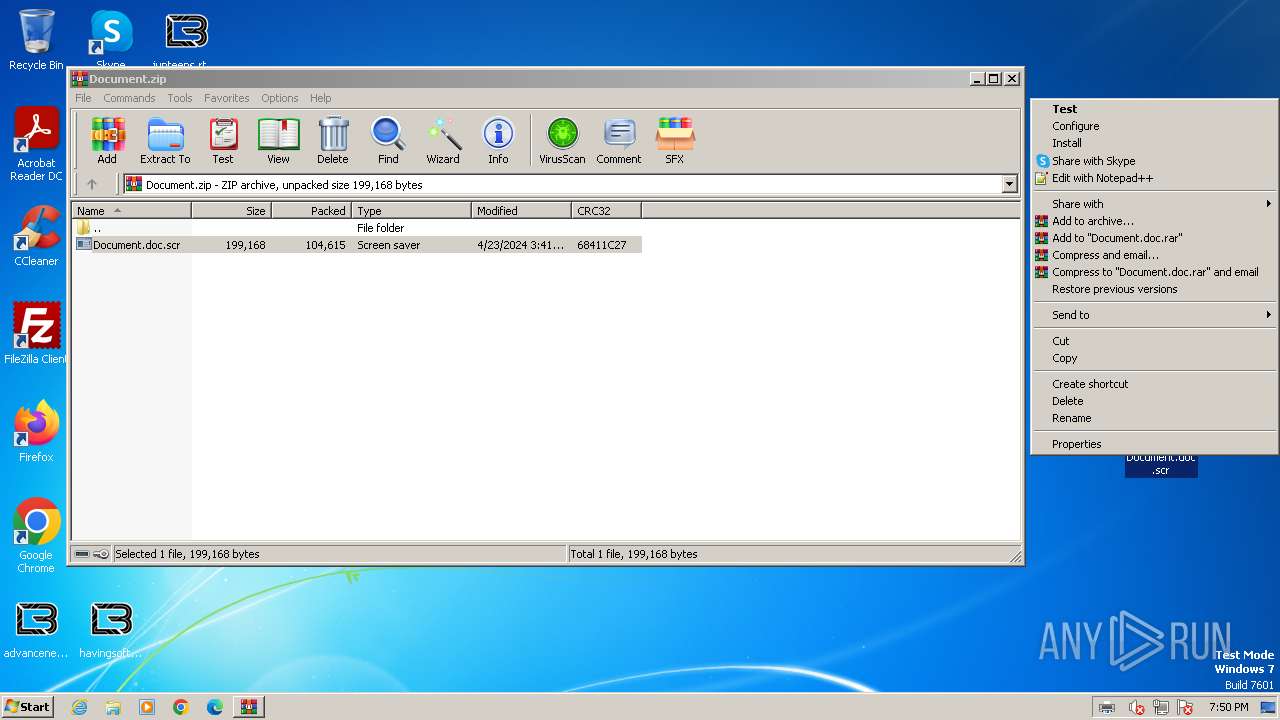Click the Delete trash can toolbar icon
1280x720 pixels.
click(x=333, y=140)
